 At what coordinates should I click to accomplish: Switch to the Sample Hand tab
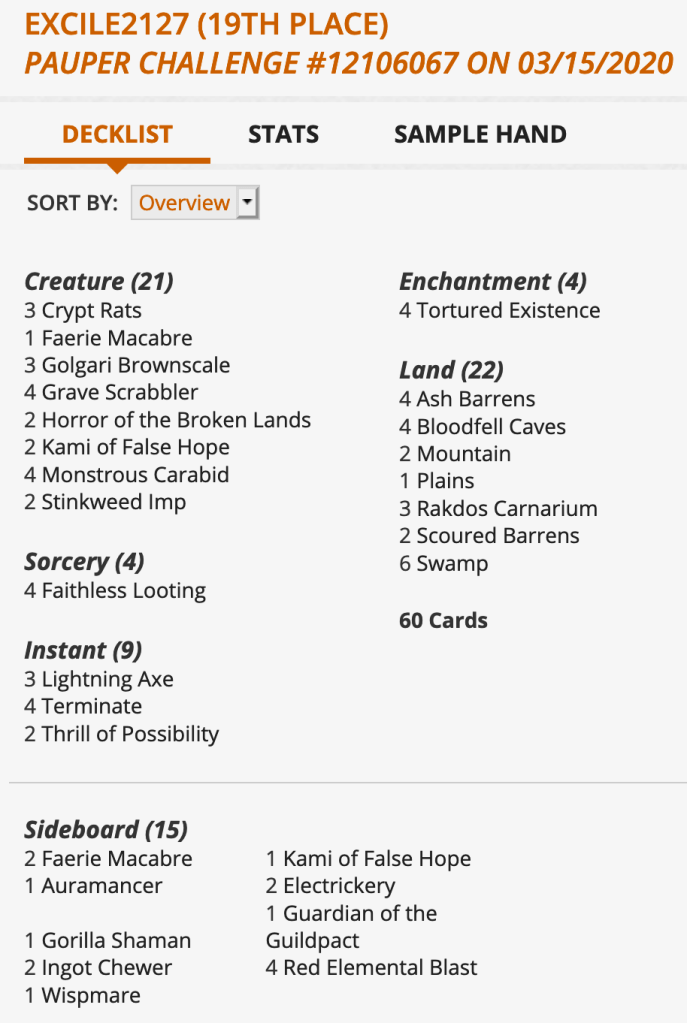tap(480, 134)
